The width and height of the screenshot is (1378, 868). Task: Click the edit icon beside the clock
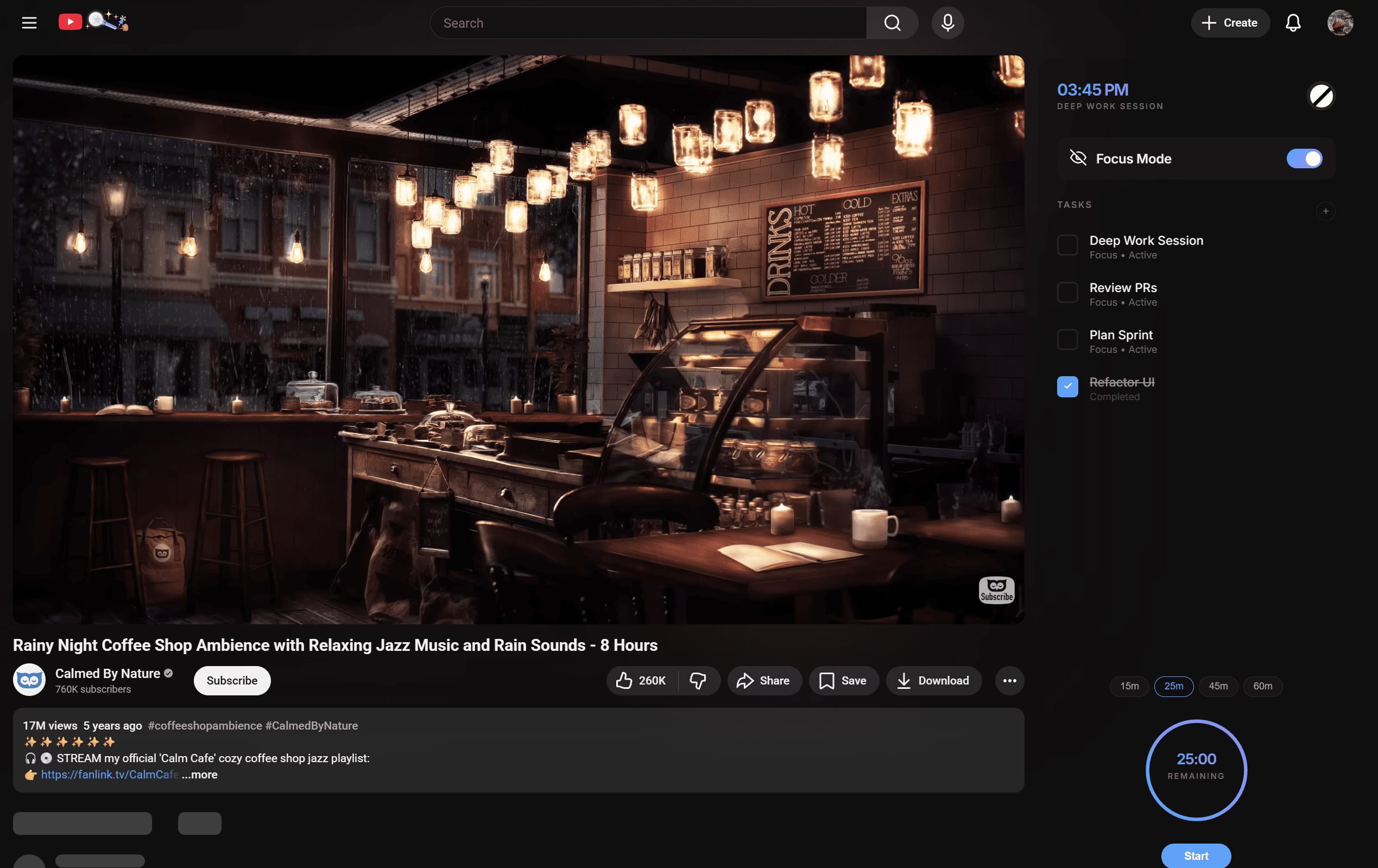point(1320,96)
